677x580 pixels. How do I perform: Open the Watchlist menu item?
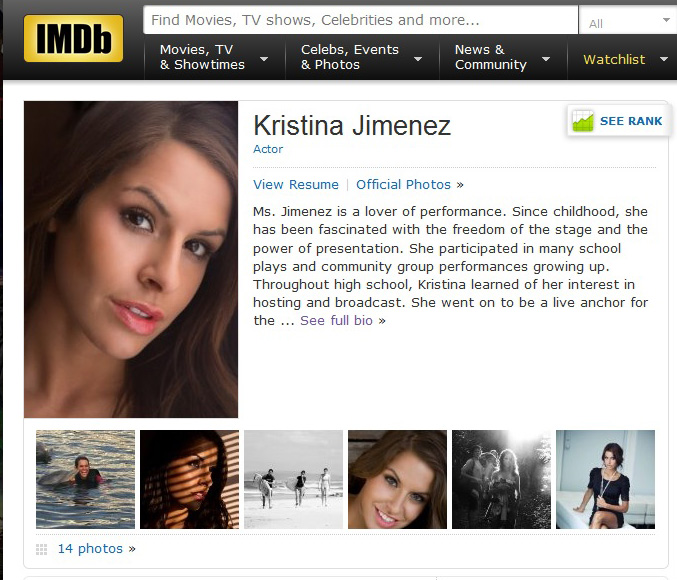[614, 59]
